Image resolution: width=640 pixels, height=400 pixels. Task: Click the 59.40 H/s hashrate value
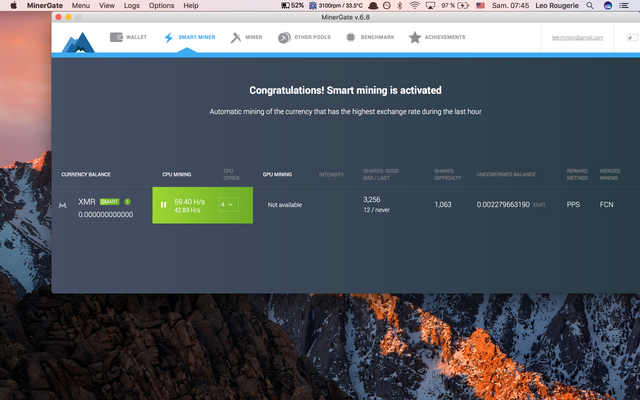pyautogui.click(x=189, y=202)
